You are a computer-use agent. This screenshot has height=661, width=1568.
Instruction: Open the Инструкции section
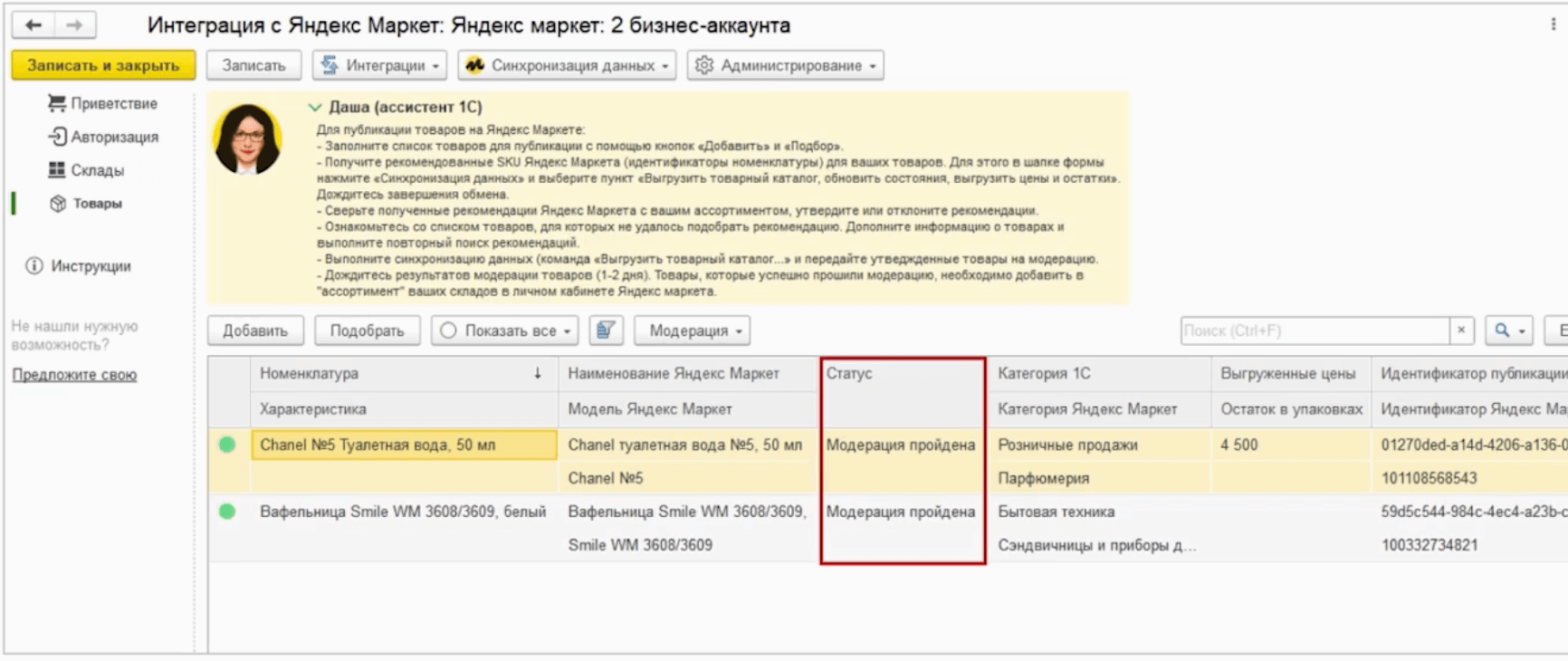[x=91, y=266]
